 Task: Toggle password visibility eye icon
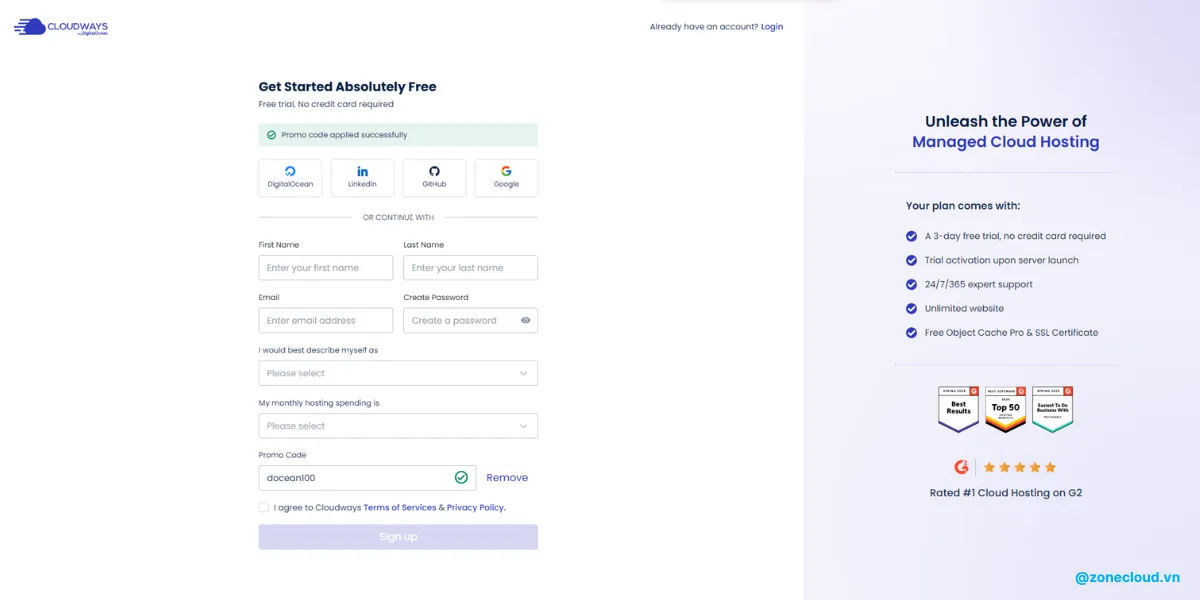525,321
